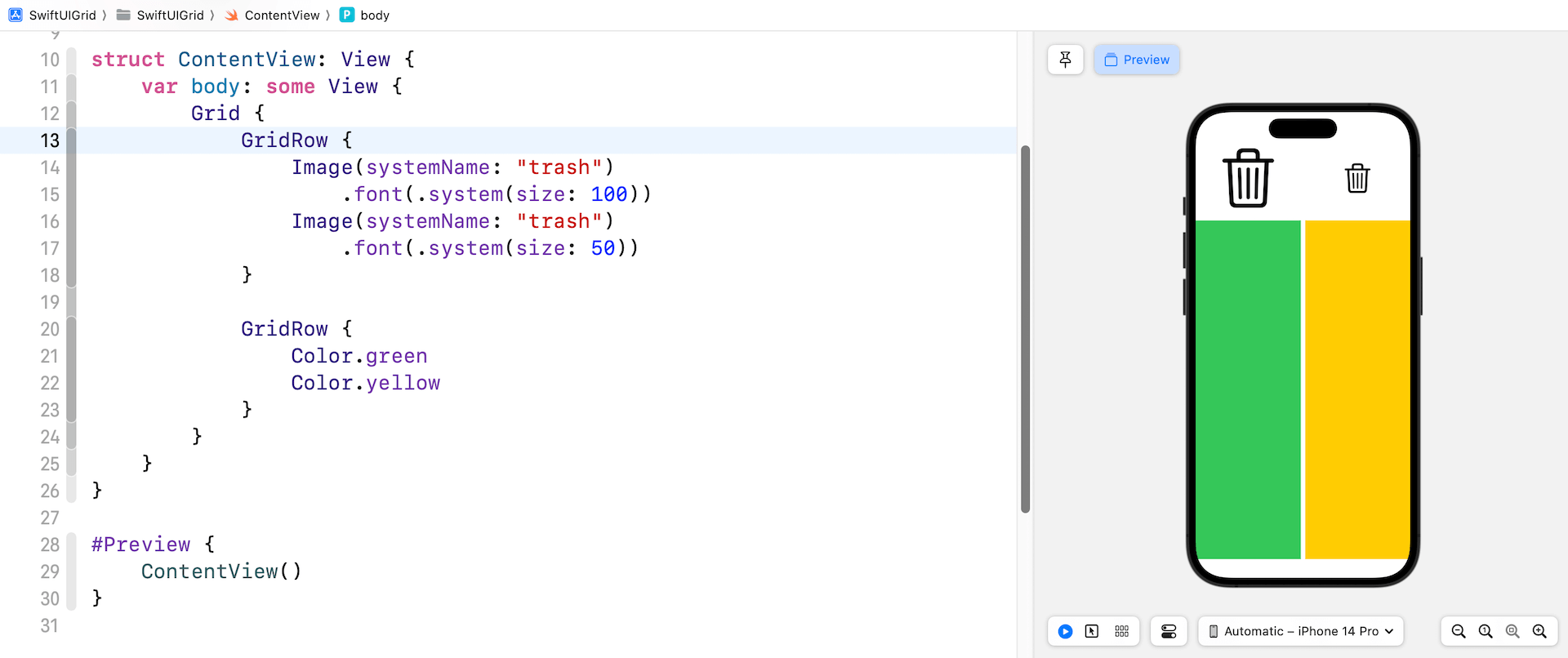Click line number 13 in the gutter
This screenshot has height=658, width=1568.
pos(50,140)
